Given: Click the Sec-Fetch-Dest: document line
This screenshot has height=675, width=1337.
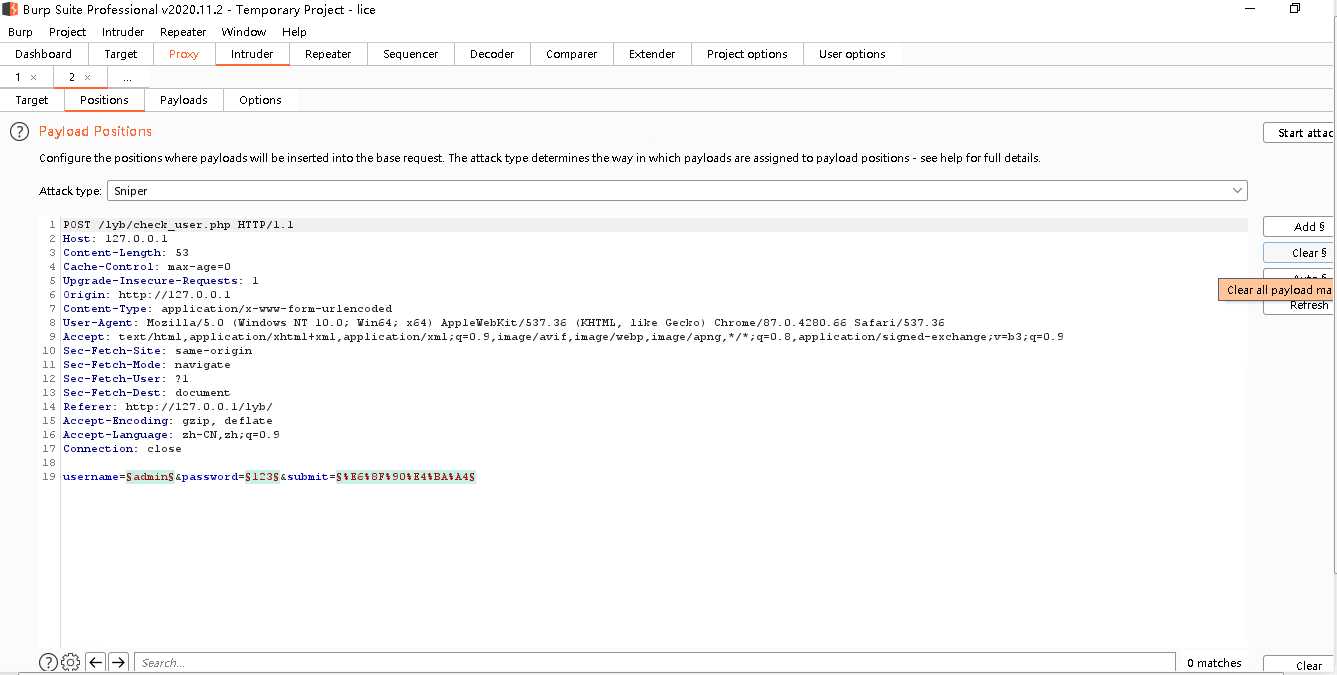Looking at the screenshot, I should 147,393.
